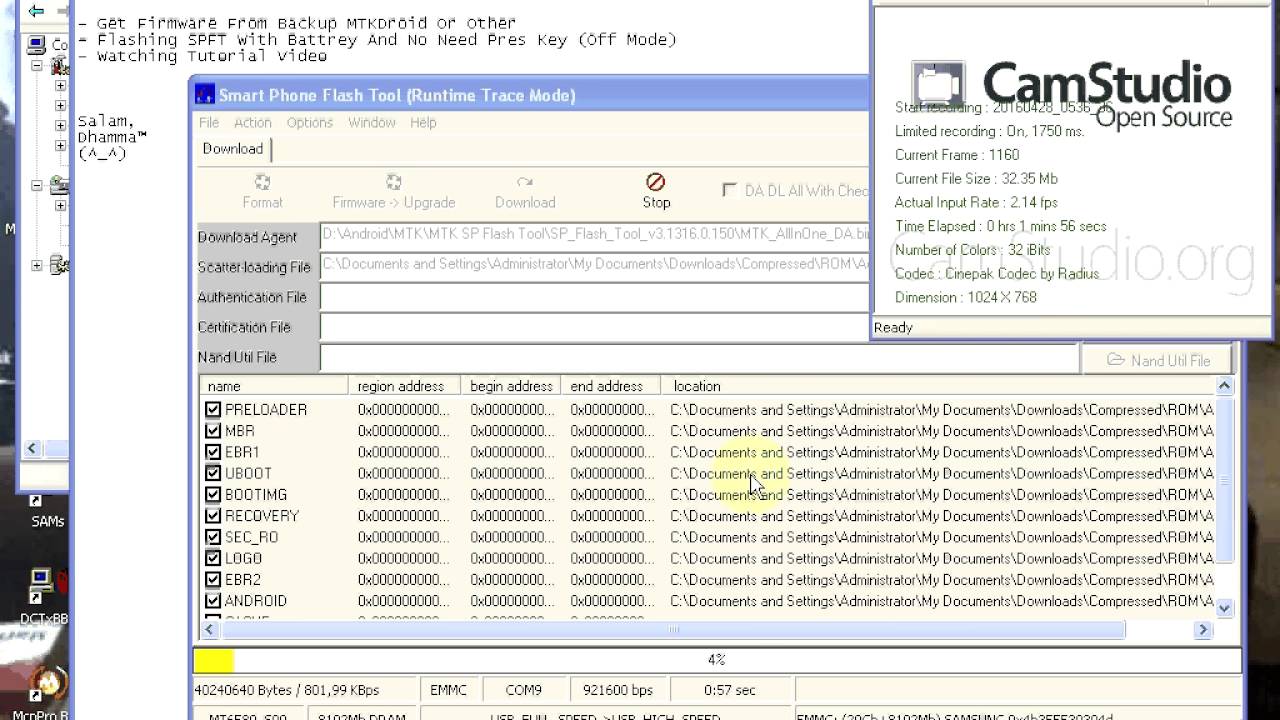
Task: Toggle DA DL All With Checksum checkbox
Action: (729, 190)
